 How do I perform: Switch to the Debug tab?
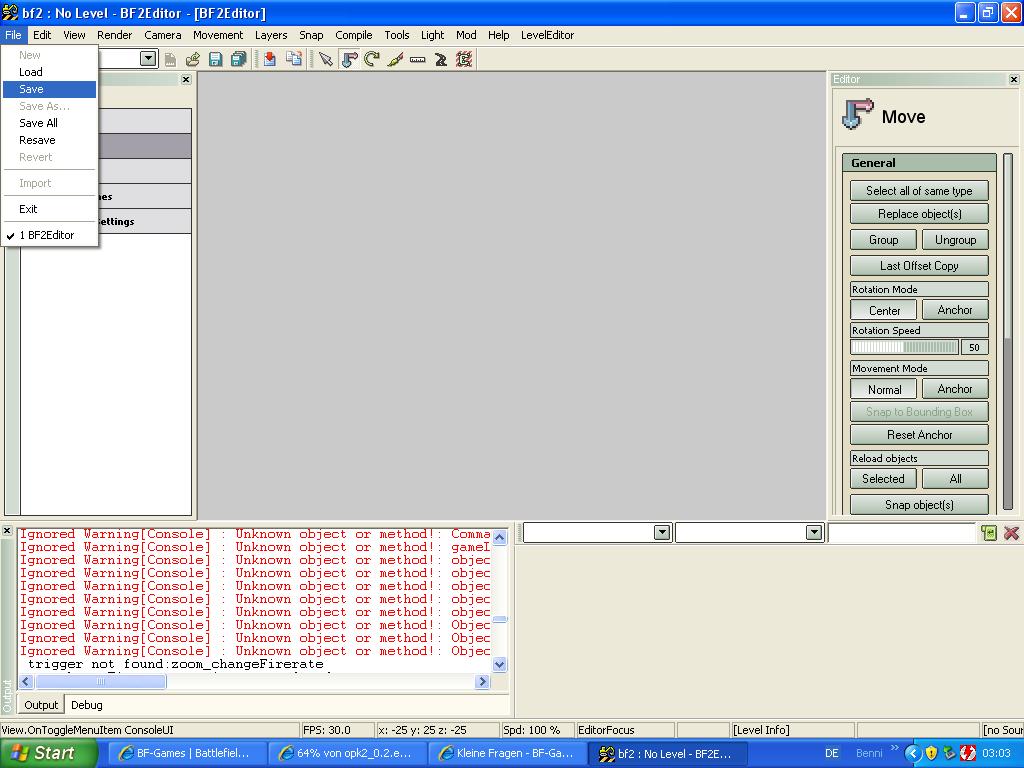tap(87, 705)
